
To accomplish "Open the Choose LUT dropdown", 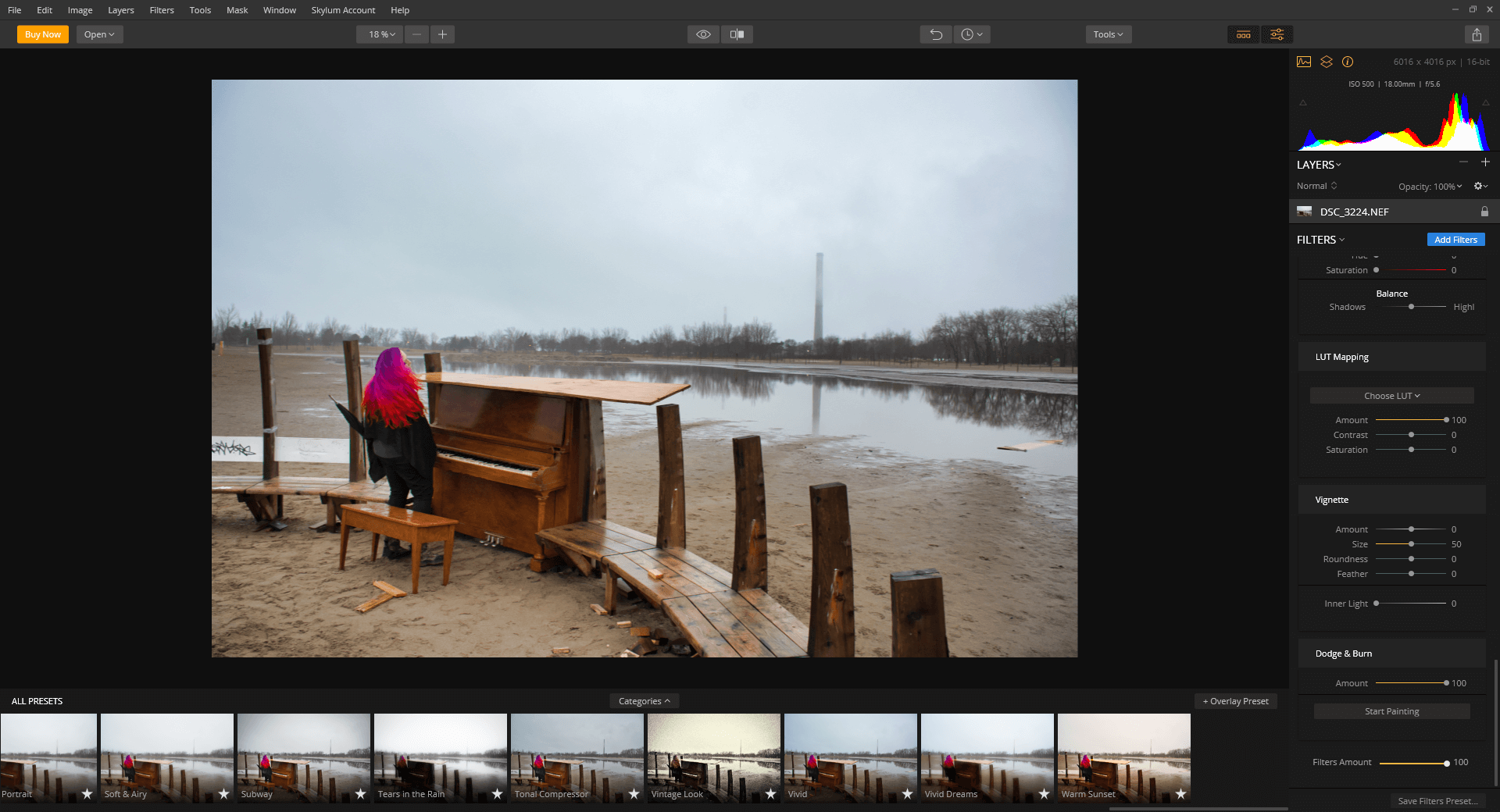I will tap(1391, 396).
